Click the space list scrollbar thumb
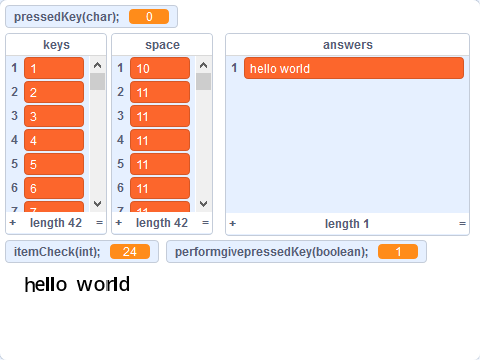 coord(203,82)
